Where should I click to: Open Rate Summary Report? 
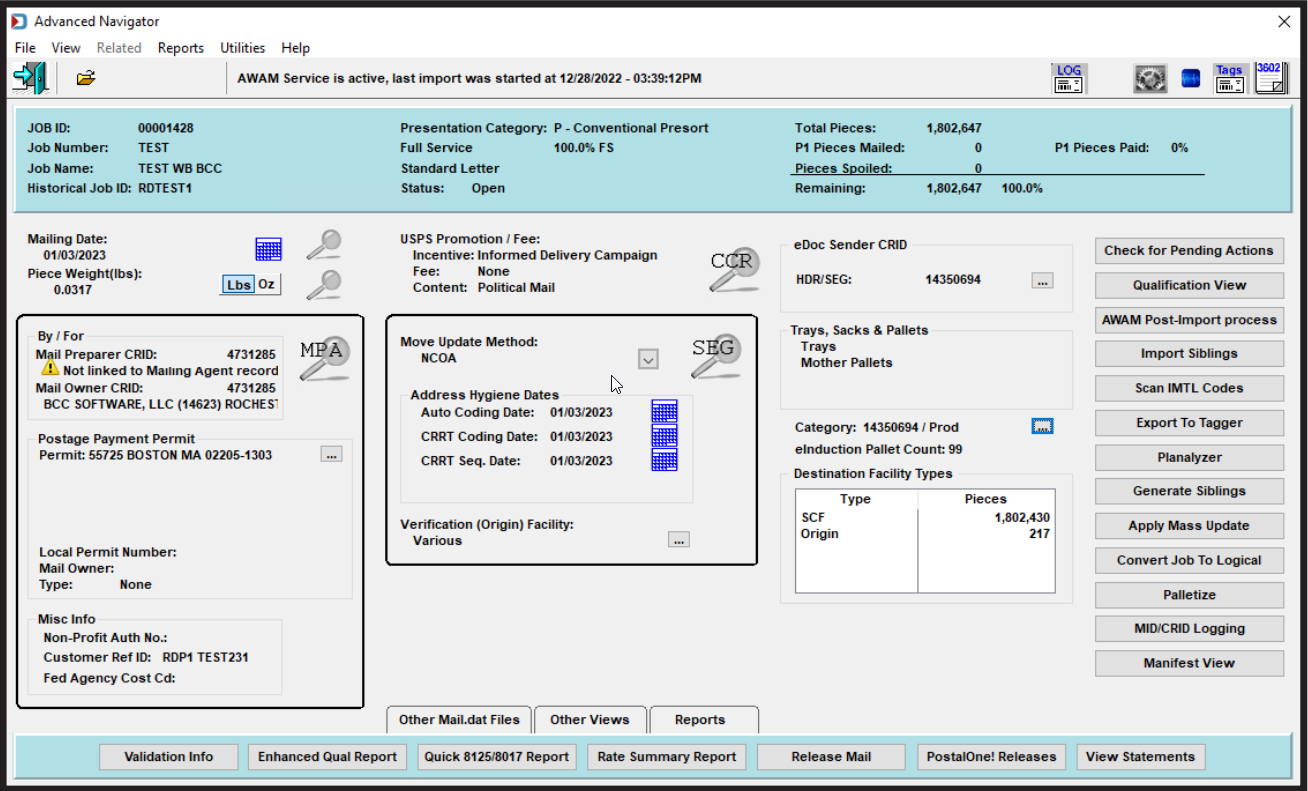(x=667, y=757)
